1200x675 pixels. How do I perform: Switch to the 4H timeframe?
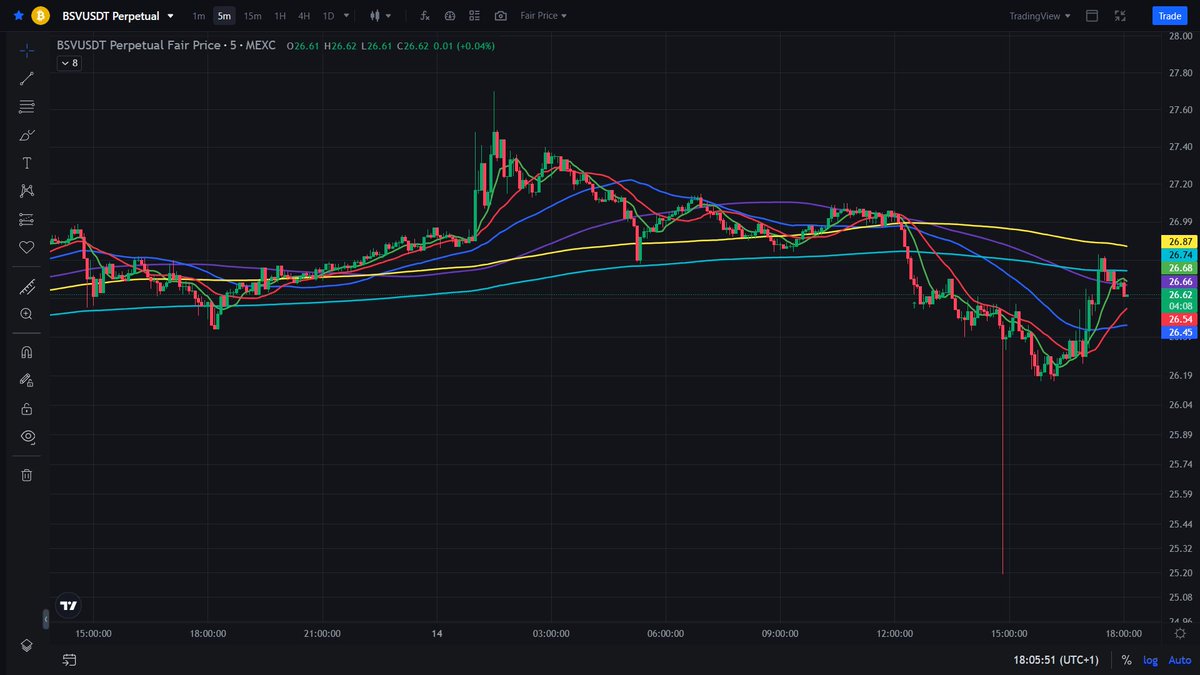(304, 16)
